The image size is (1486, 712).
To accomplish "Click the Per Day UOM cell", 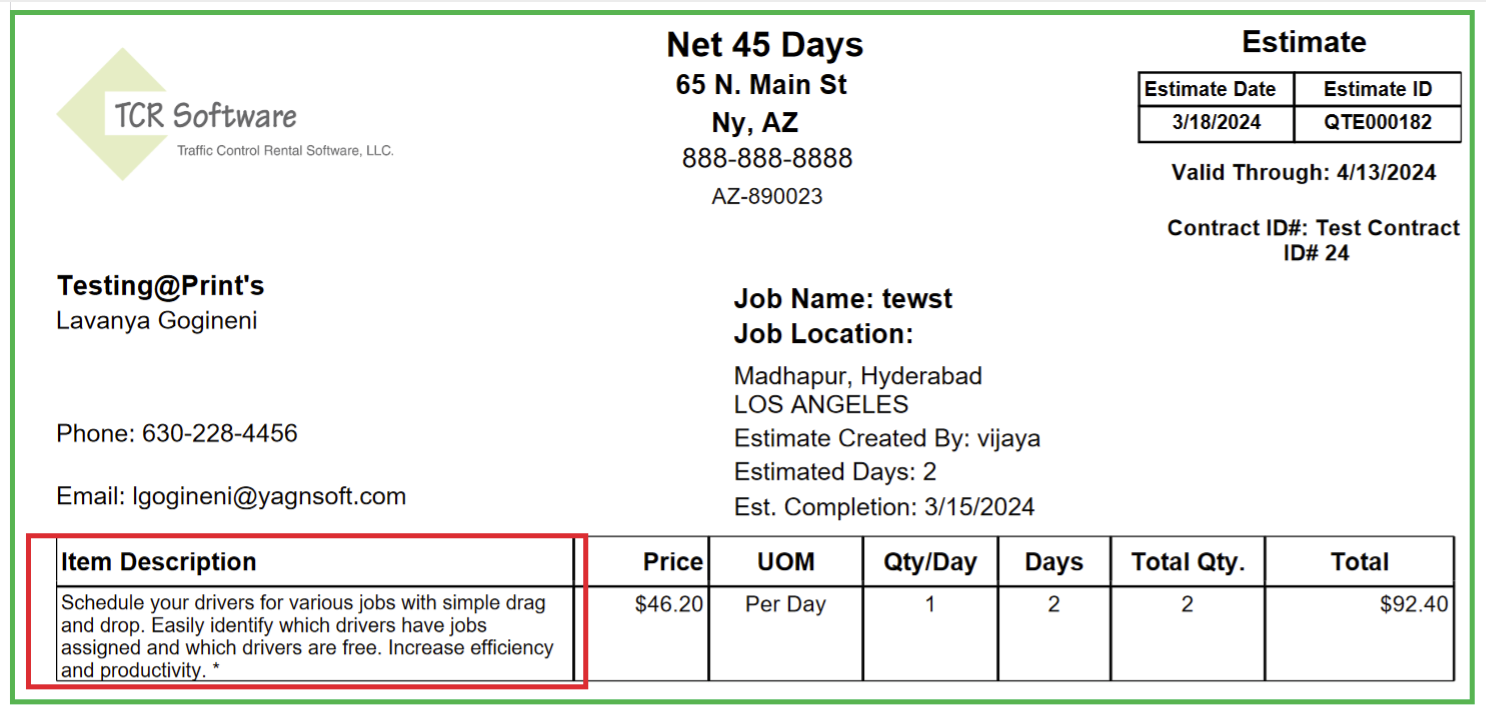I will (785, 605).
